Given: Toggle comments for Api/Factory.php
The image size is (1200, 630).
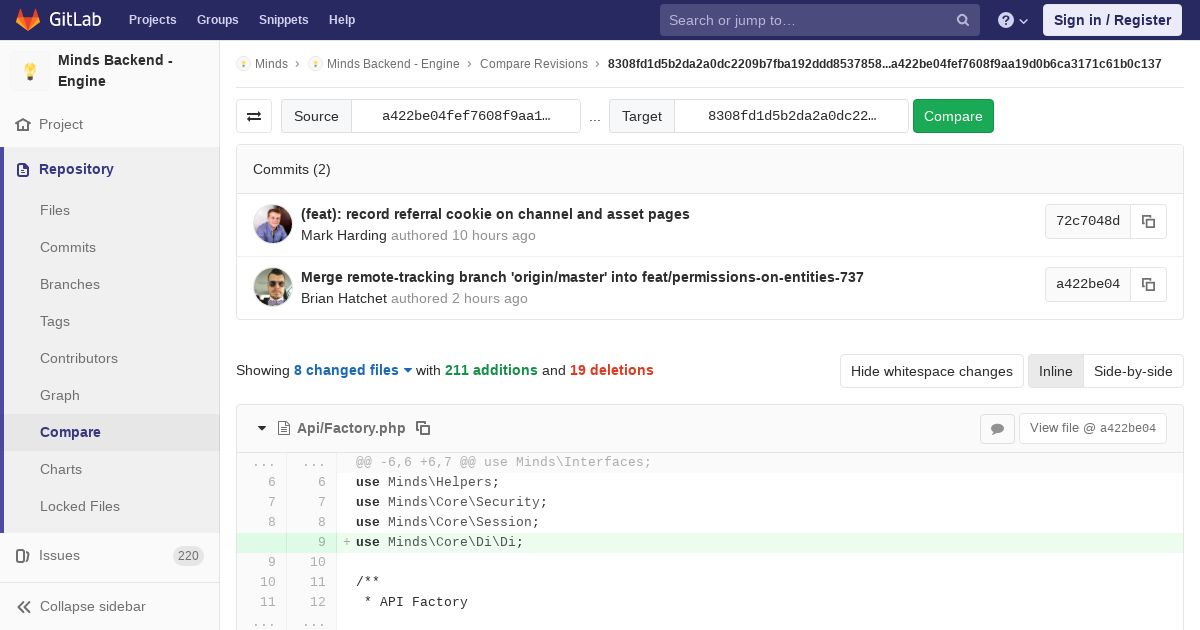Looking at the screenshot, I should click(997, 429).
